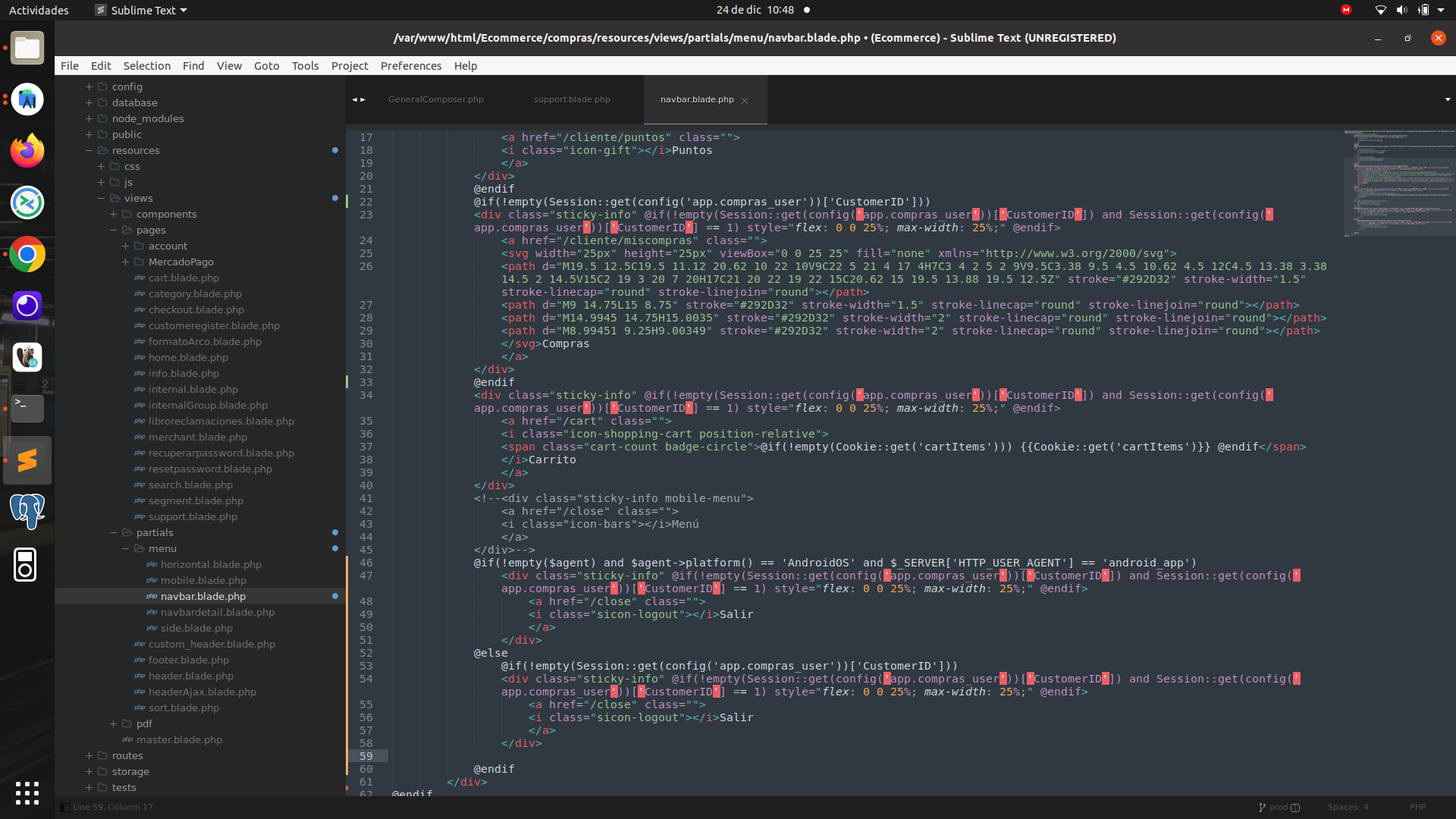Close the navbar.blade.php tab

click(x=745, y=100)
